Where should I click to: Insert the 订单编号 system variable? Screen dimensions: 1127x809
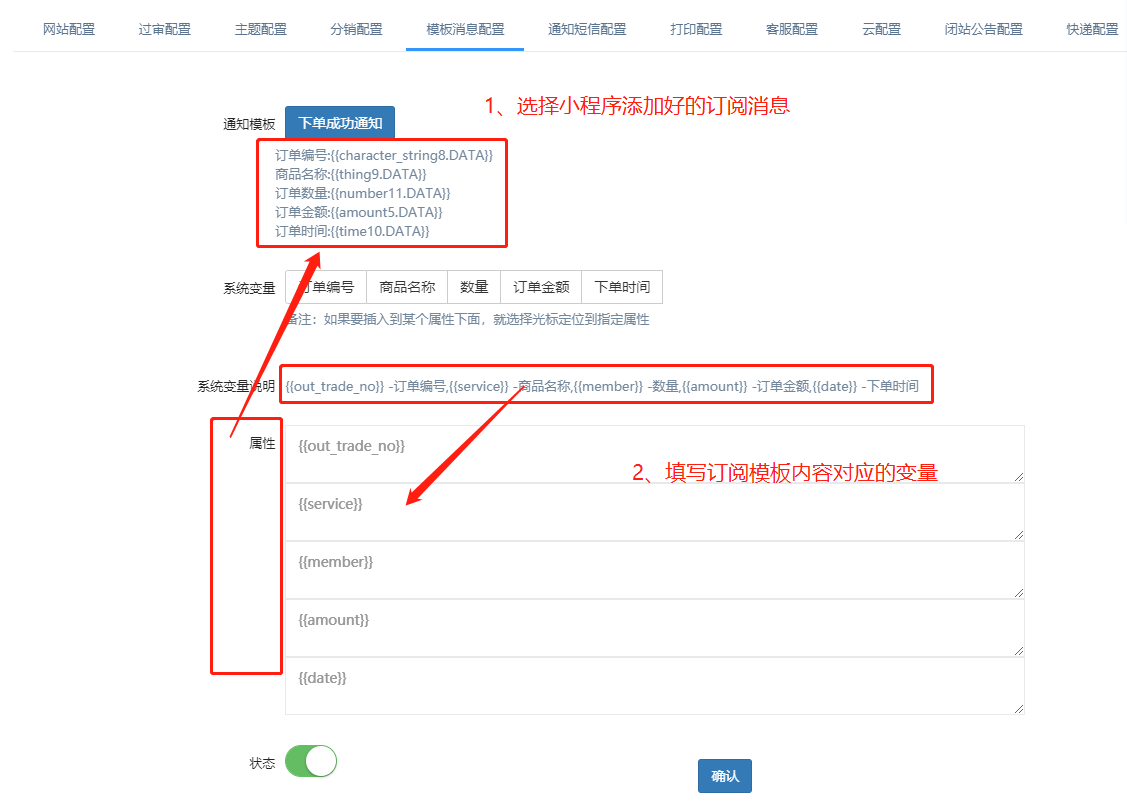click(x=326, y=287)
